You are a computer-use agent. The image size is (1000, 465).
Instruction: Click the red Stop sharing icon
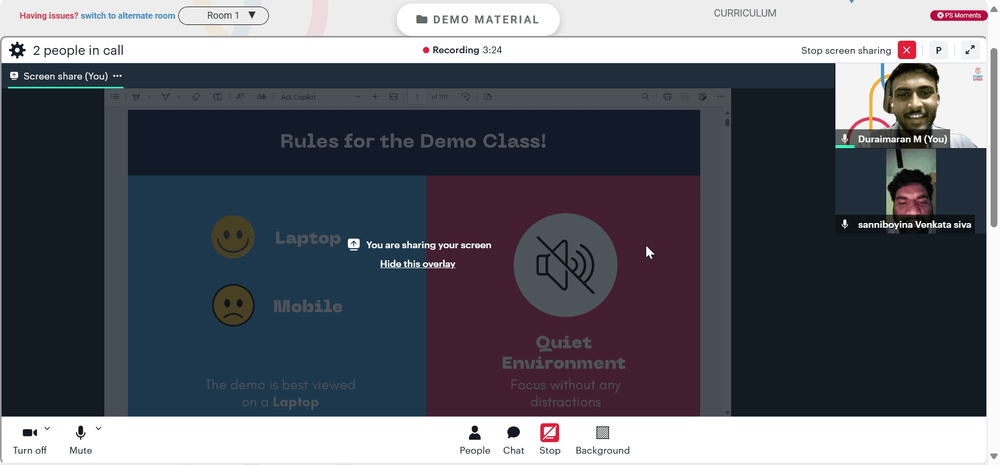click(x=549, y=433)
